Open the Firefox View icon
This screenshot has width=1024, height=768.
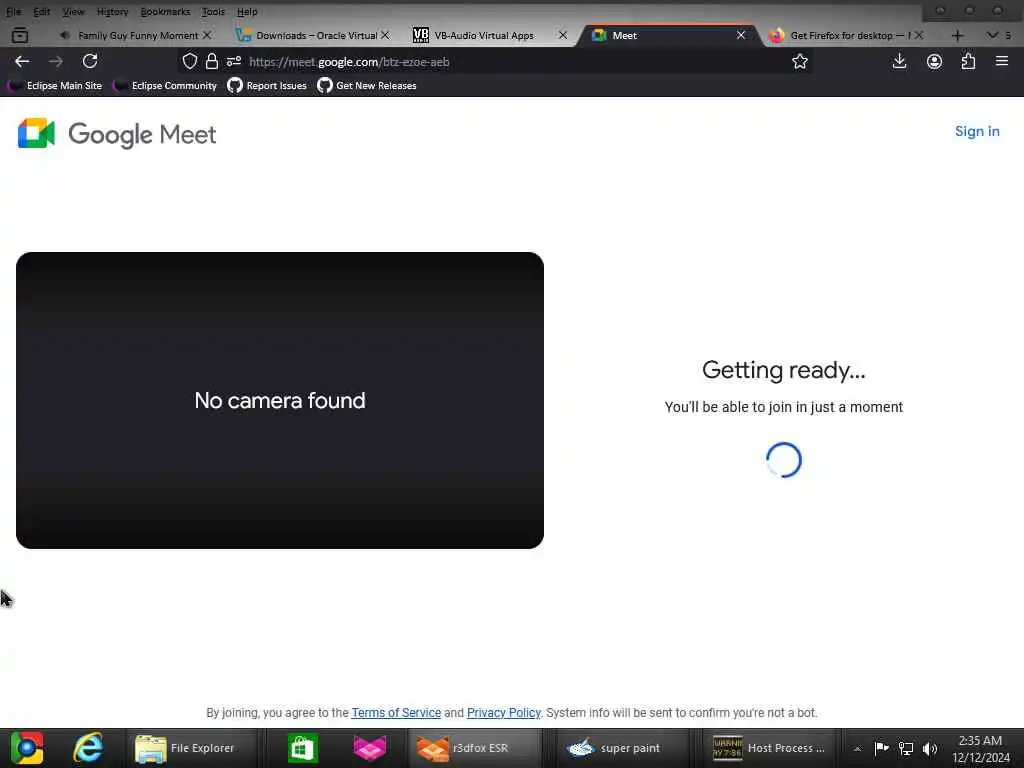[x=20, y=35]
